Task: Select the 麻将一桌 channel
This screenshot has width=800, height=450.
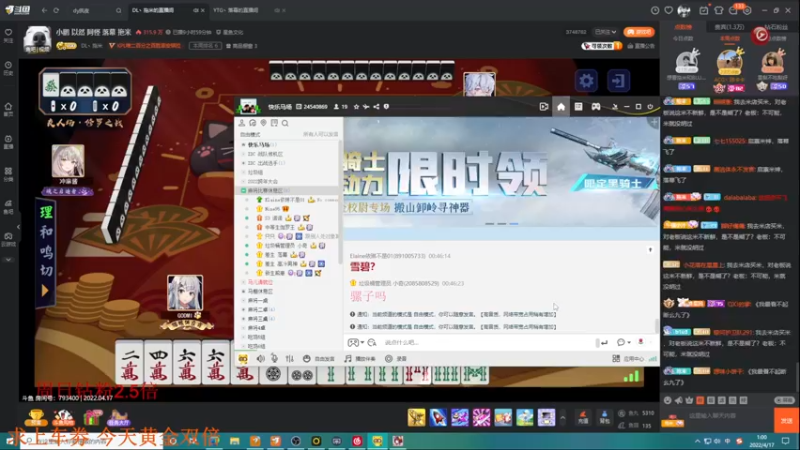Action: [258, 301]
